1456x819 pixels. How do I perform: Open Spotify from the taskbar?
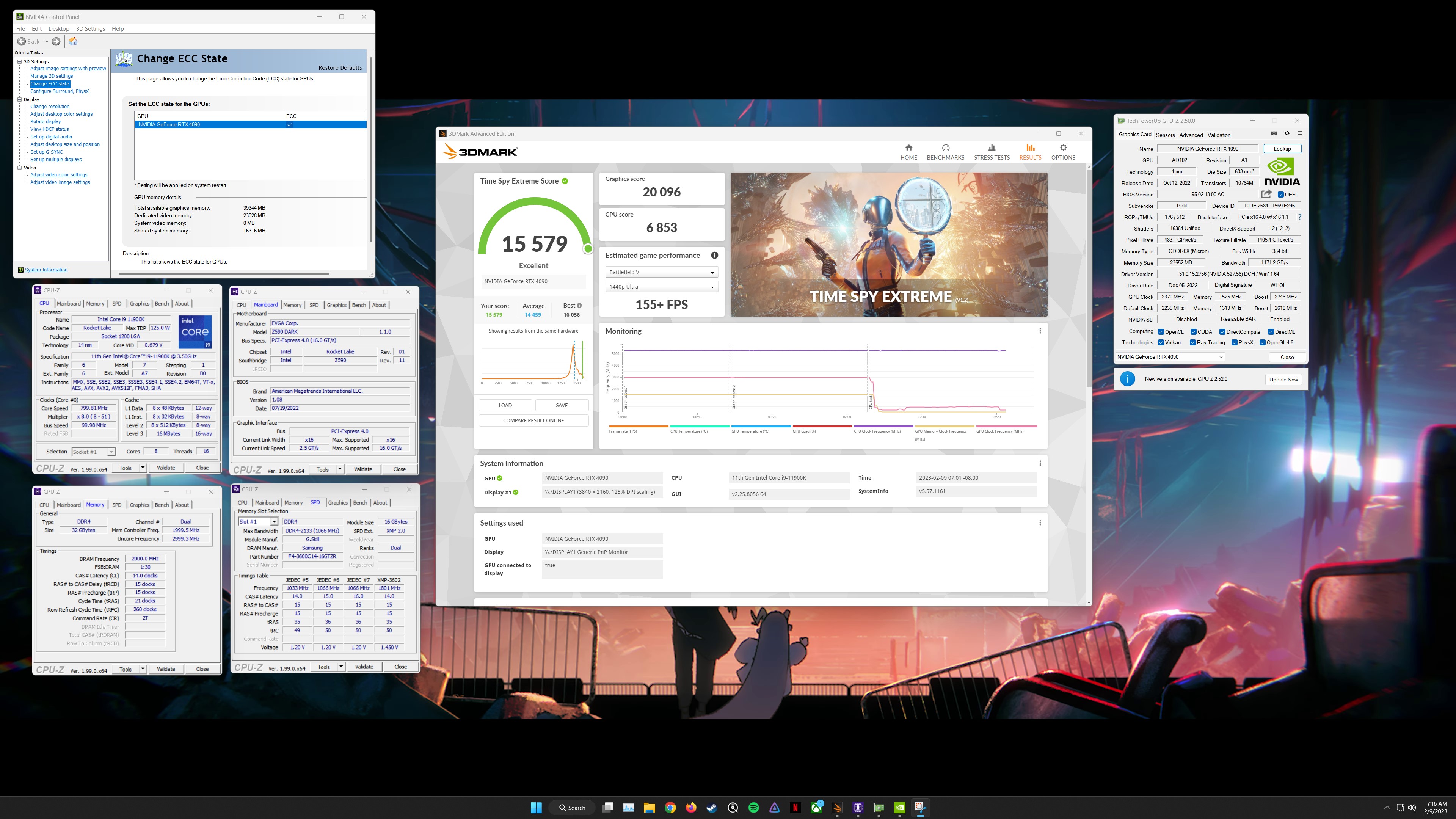pos(753,808)
